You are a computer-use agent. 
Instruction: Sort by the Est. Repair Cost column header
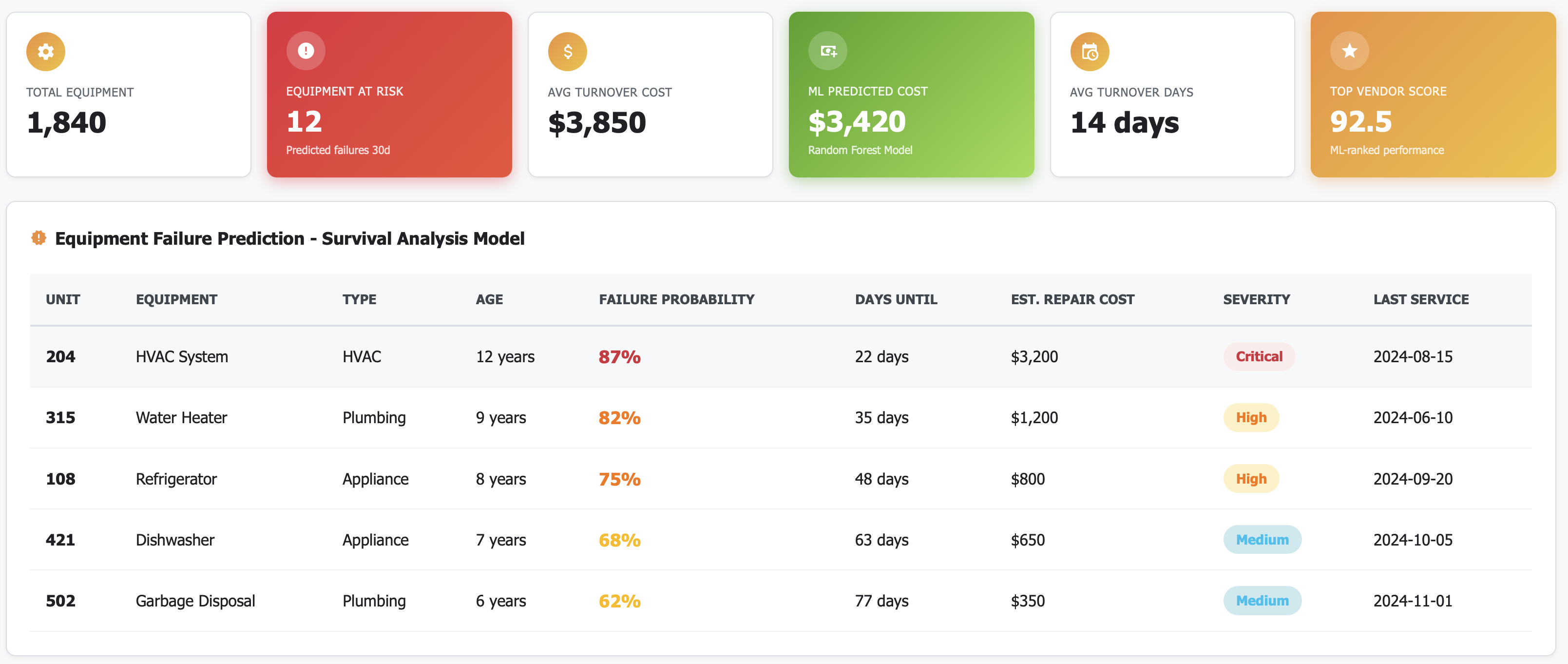coord(1072,299)
